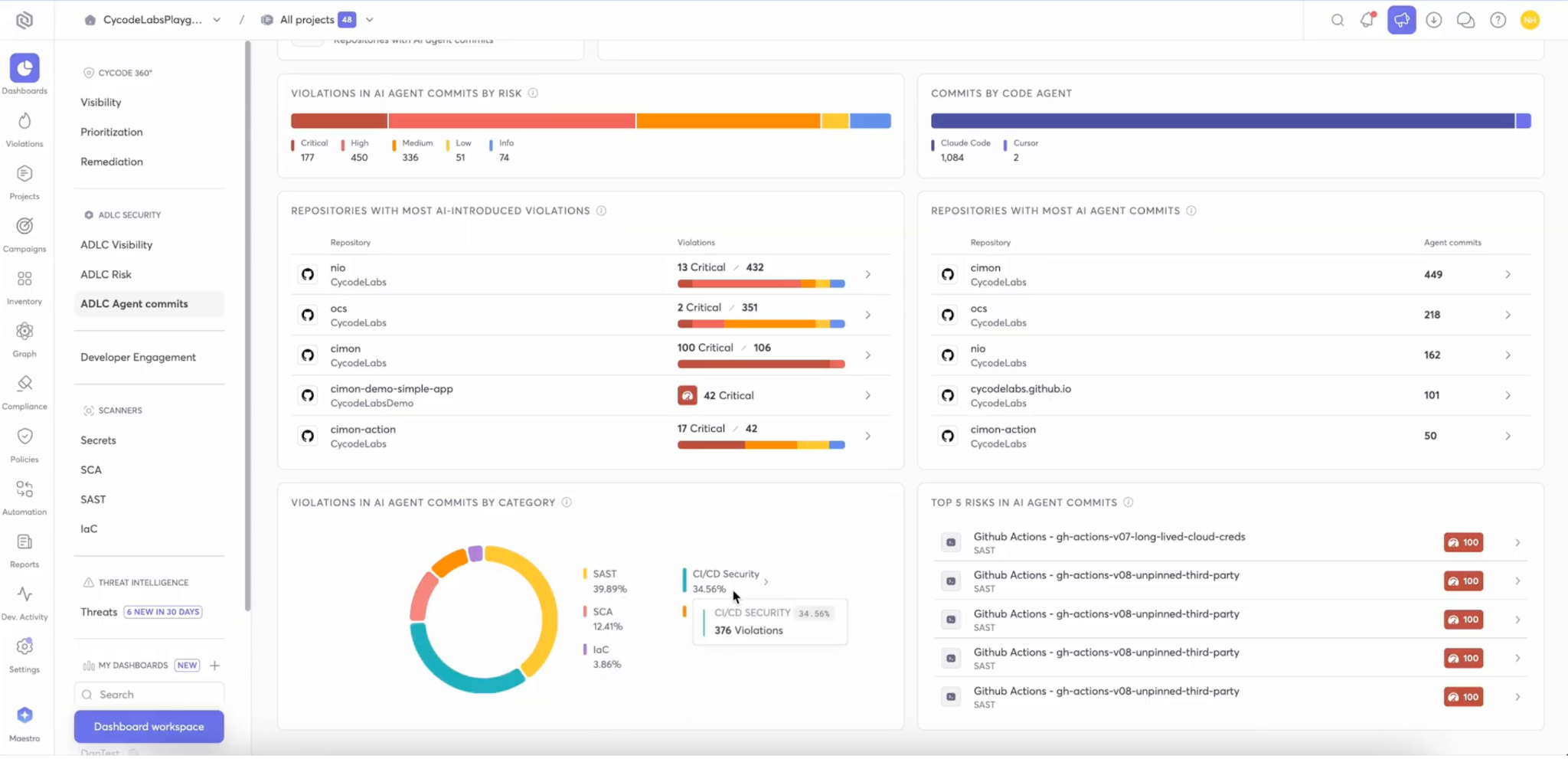Expand the cimon-demo-simple-app row chevron

[867, 395]
